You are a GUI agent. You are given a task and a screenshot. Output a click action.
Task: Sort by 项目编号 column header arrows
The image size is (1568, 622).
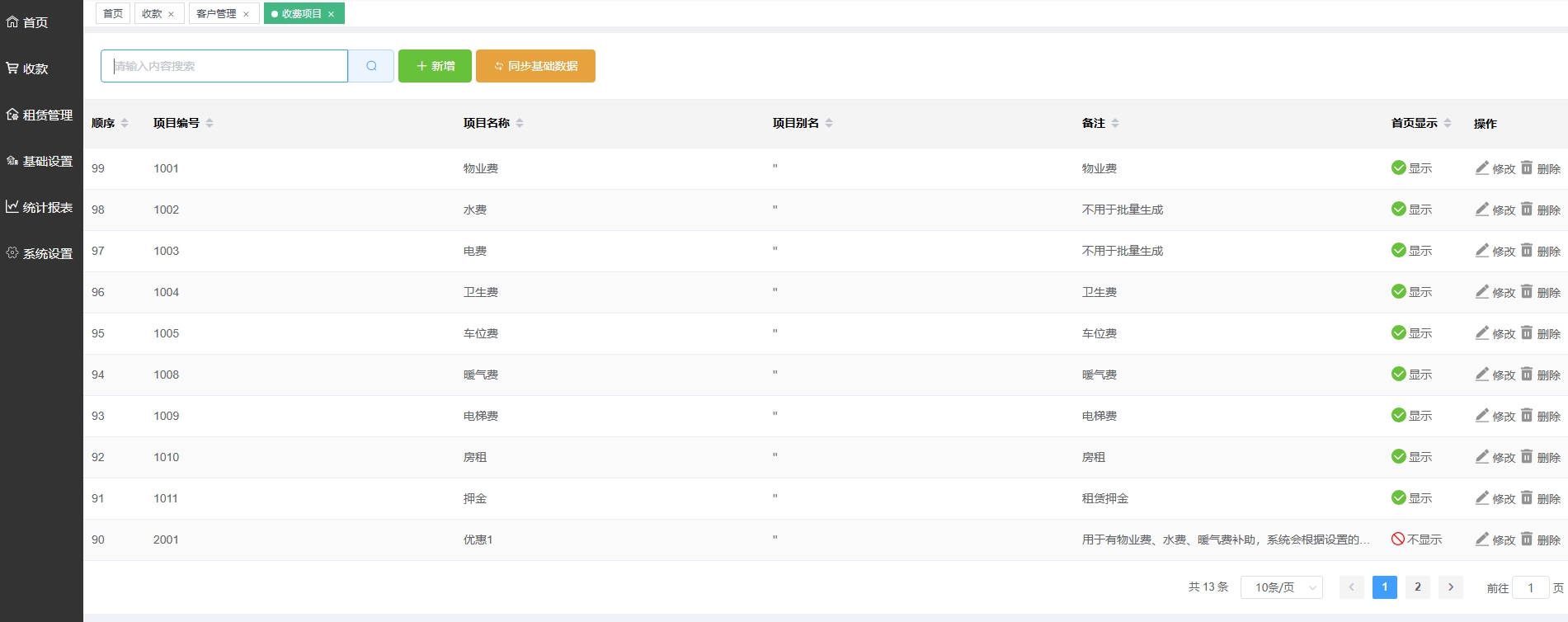(210, 123)
